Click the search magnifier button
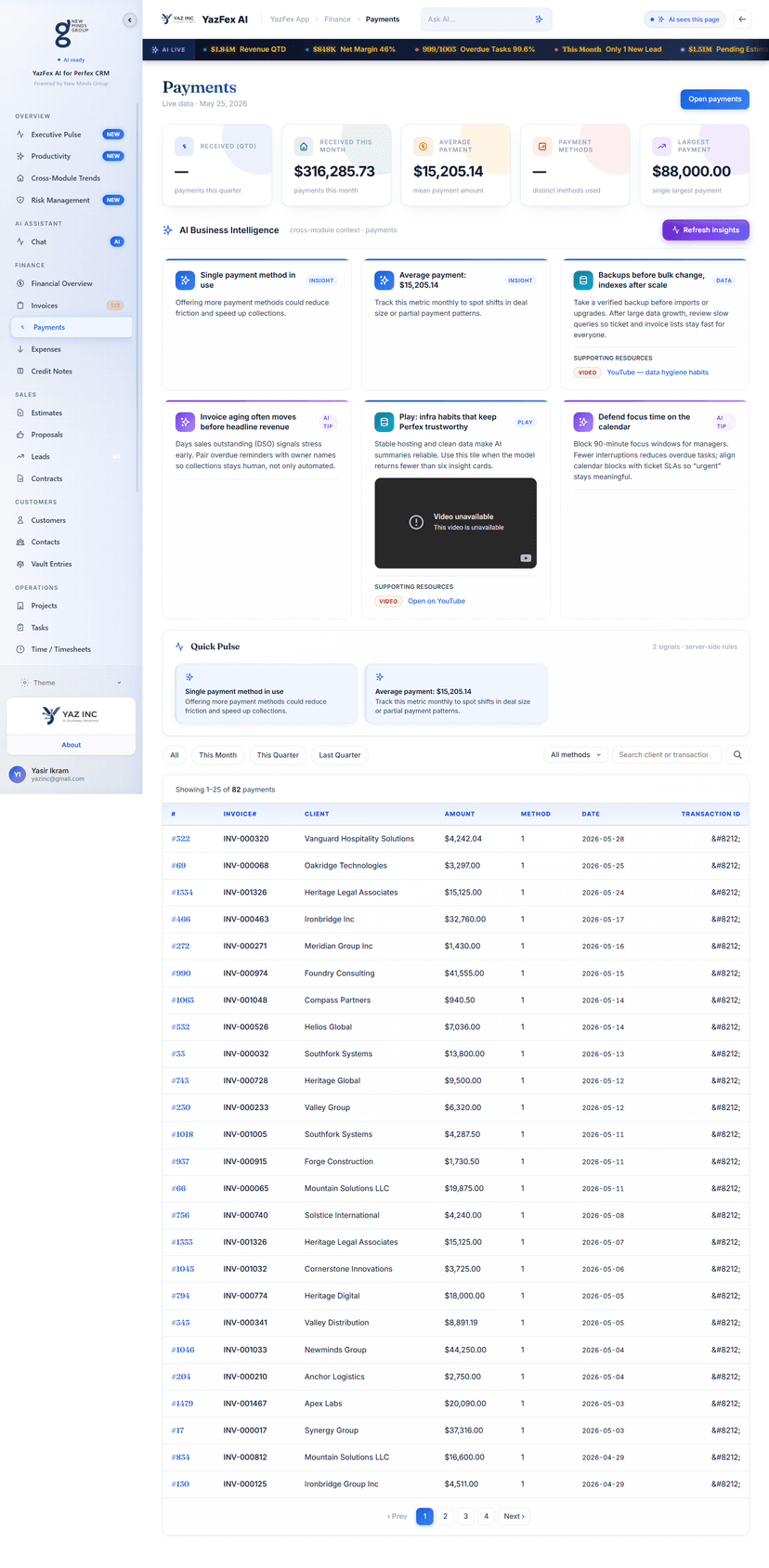Viewport: 769px width, 1568px height. point(737,755)
